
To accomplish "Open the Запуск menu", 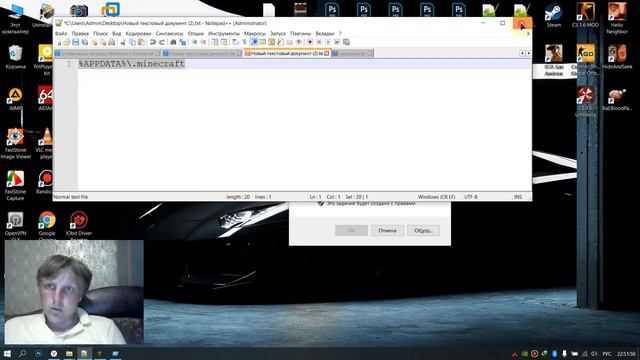I will tap(278, 33).
